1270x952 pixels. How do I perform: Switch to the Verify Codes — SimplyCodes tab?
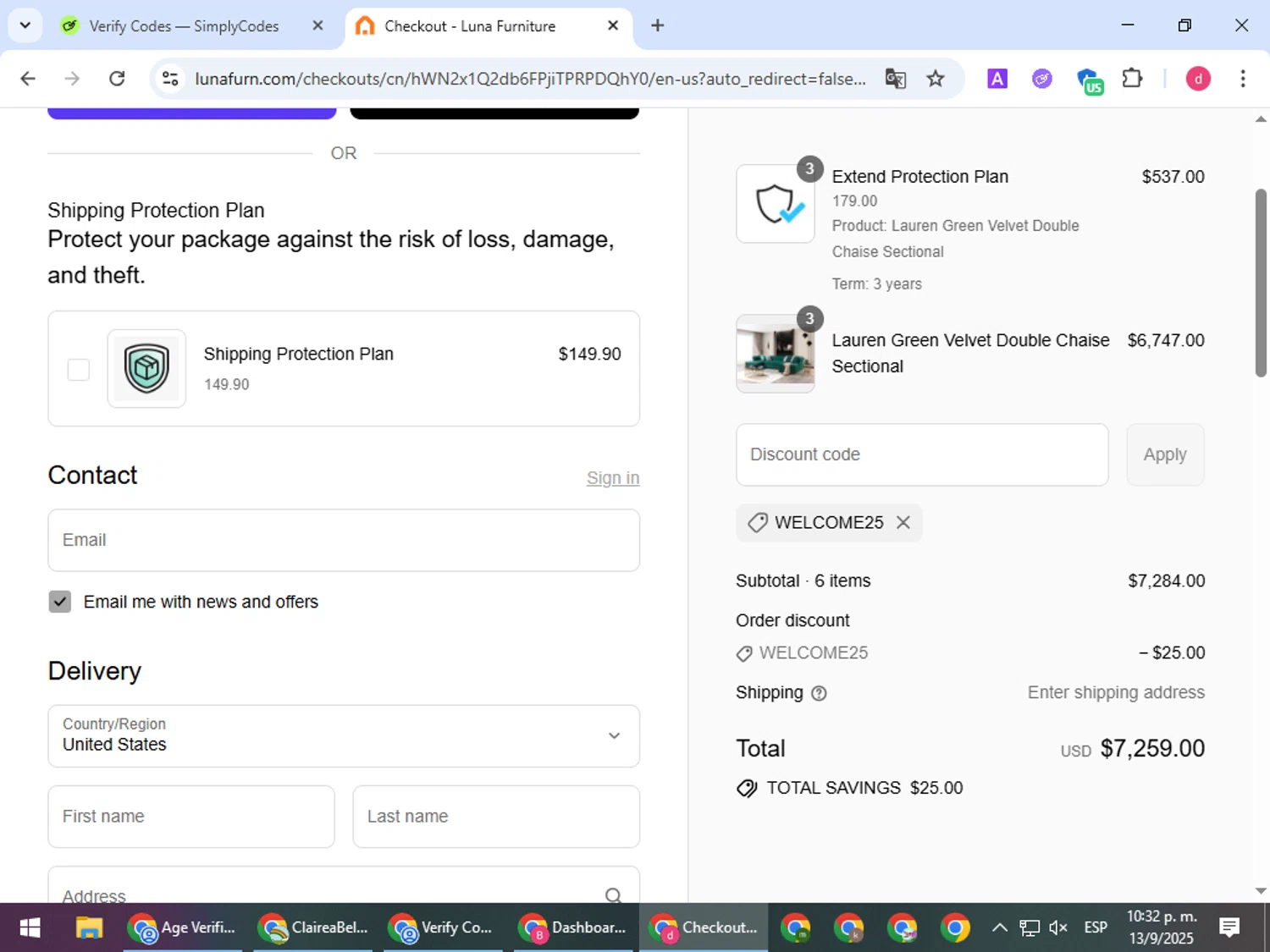tap(183, 26)
